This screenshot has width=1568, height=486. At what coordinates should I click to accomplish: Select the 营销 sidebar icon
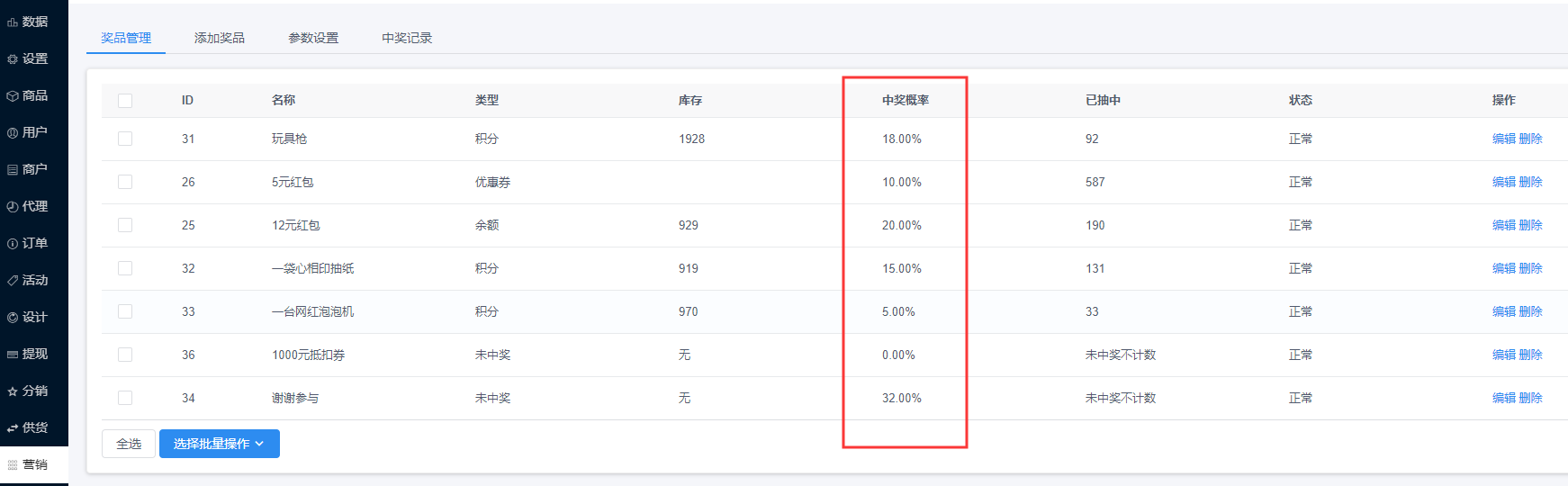(x=13, y=464)
